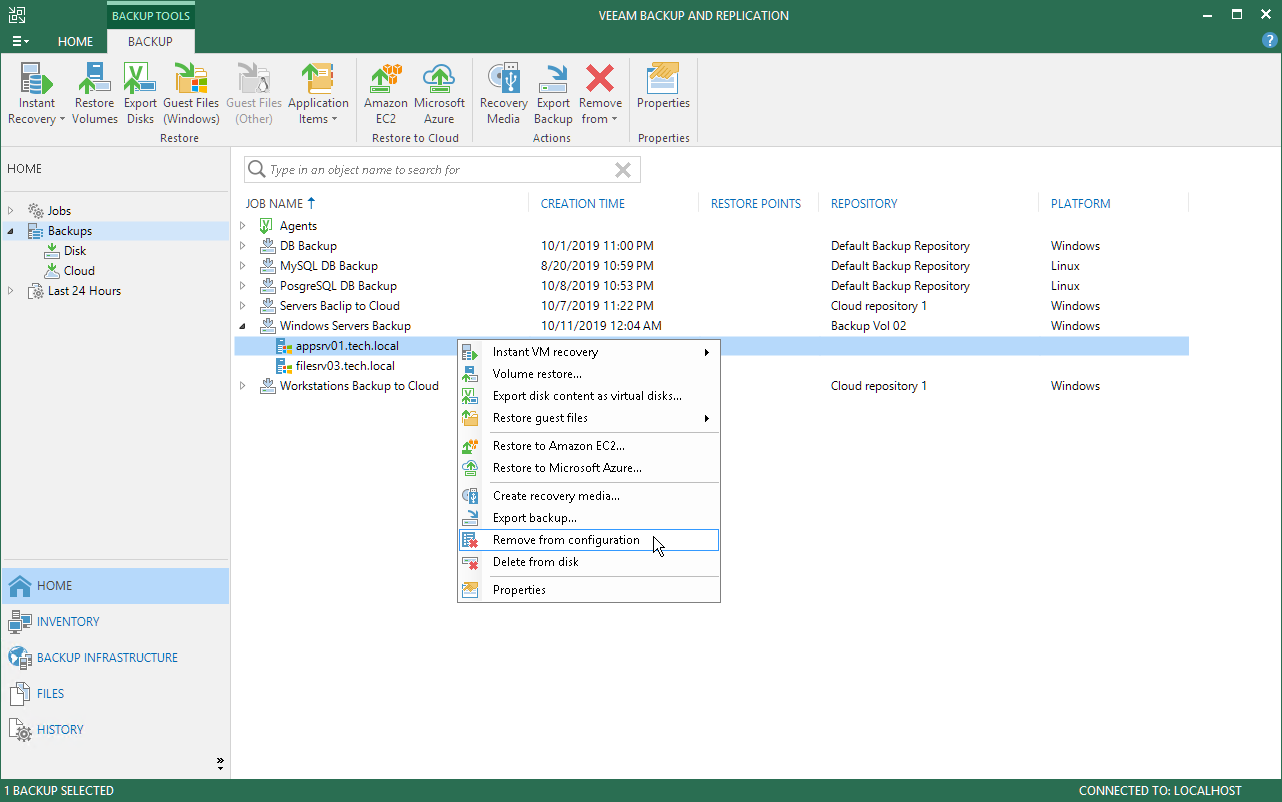Select Backups node in tree
This screenshot has width=1282, height=802.
pos(70,231)
